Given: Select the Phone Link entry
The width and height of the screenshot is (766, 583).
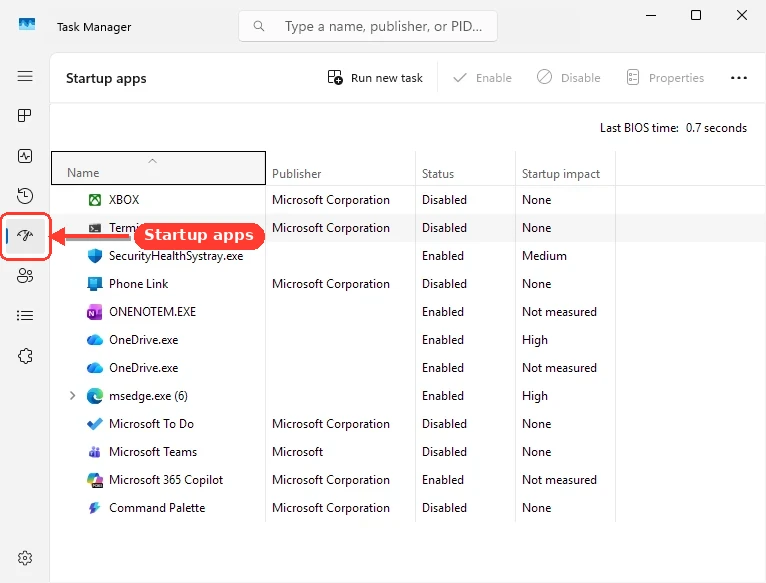Looking at the screenshot, I should 138,284.
